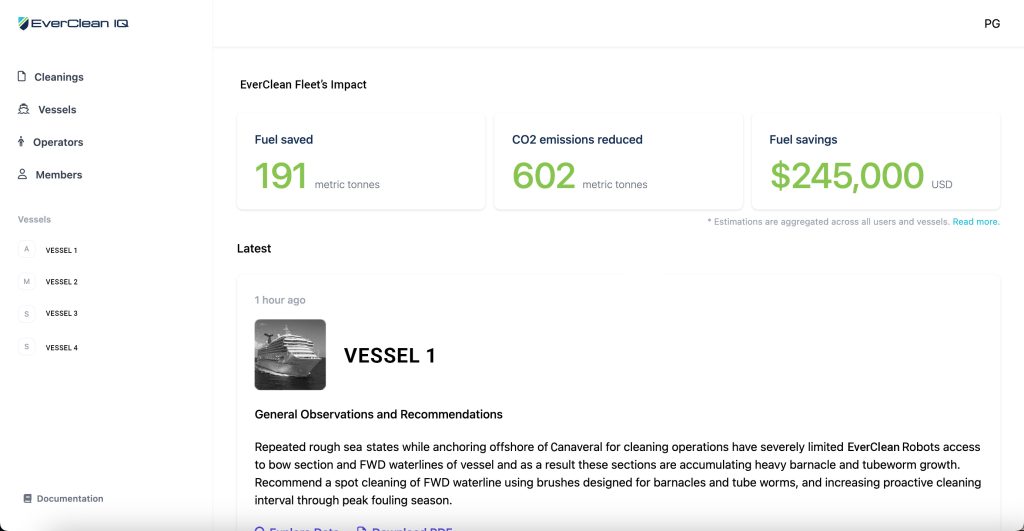
Task: Click the Fuel saved 191 tonnes card
Action: (361, 162)
